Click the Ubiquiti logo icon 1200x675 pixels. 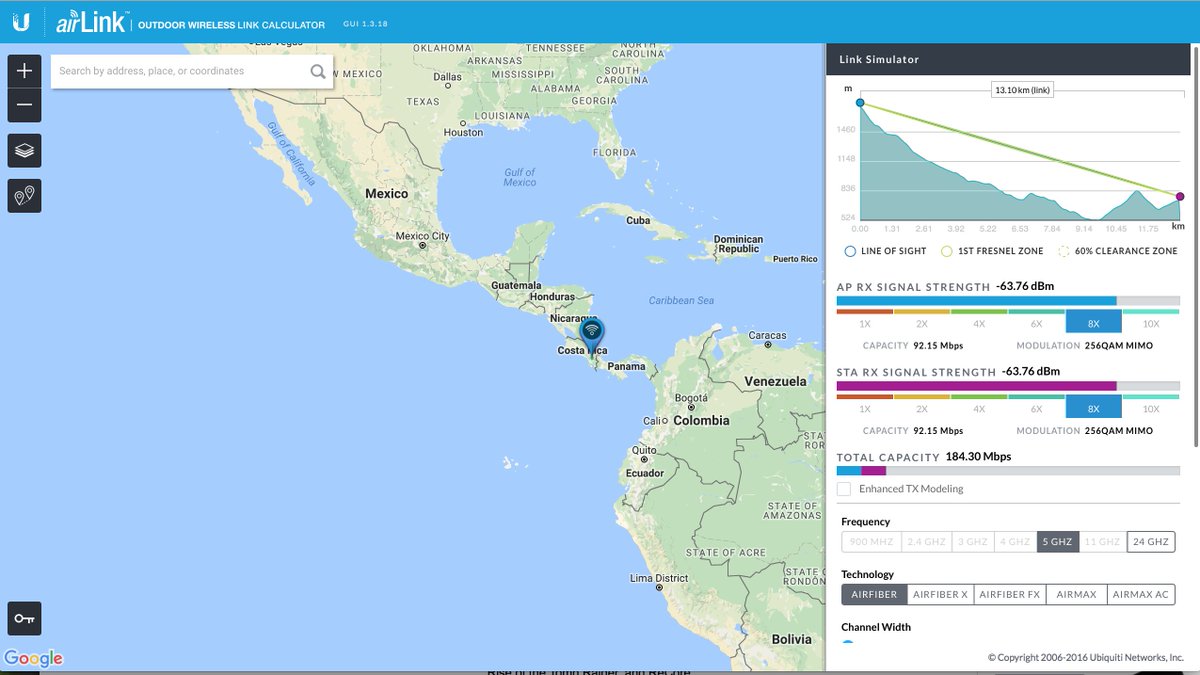coord(21,21)
